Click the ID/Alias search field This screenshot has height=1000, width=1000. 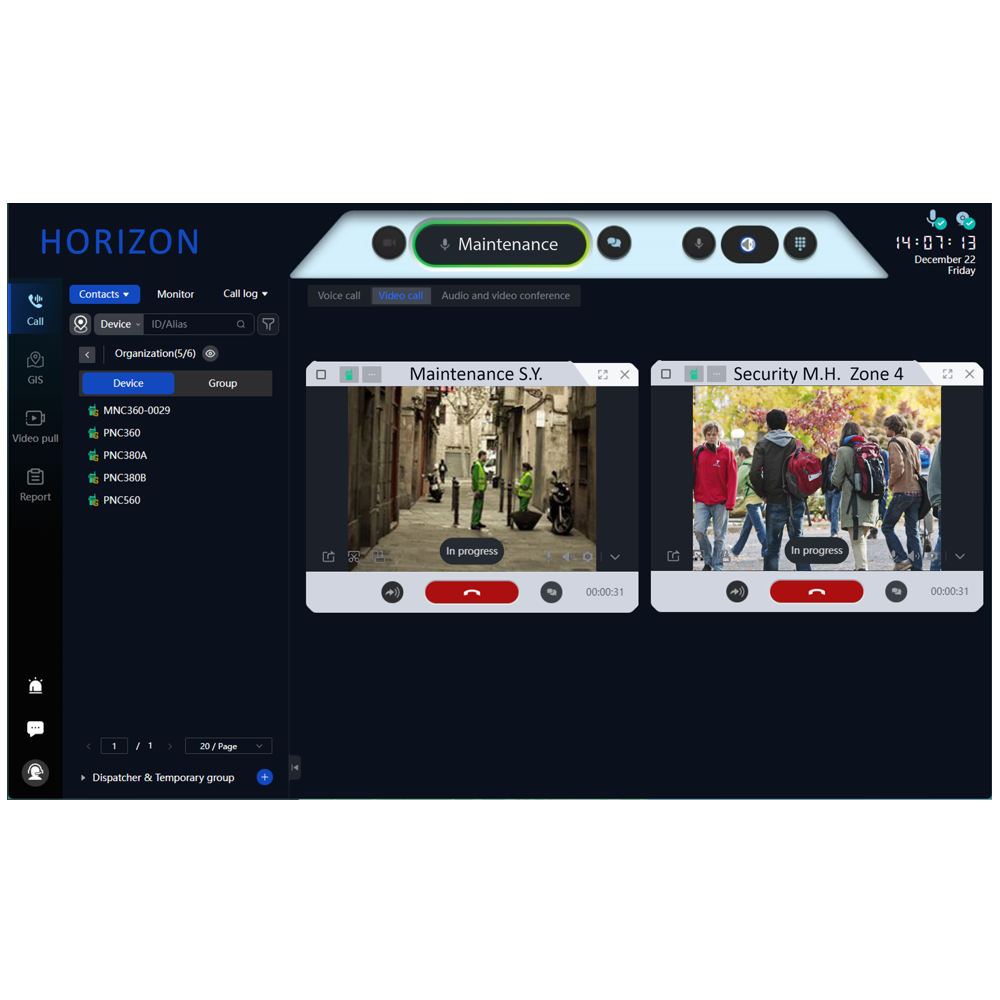tap(190, 324)
